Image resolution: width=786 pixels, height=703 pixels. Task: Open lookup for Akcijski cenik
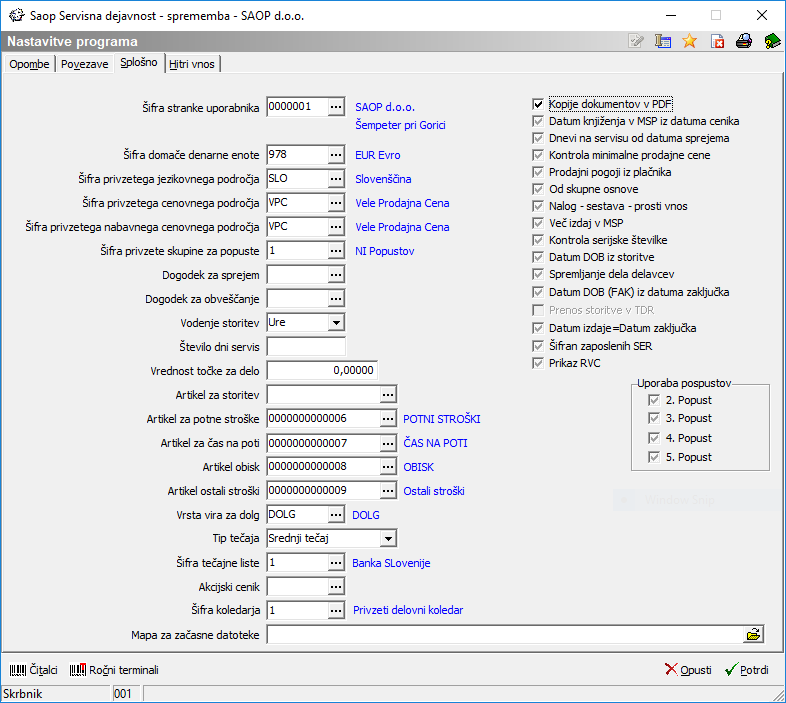tap(336, 587)
